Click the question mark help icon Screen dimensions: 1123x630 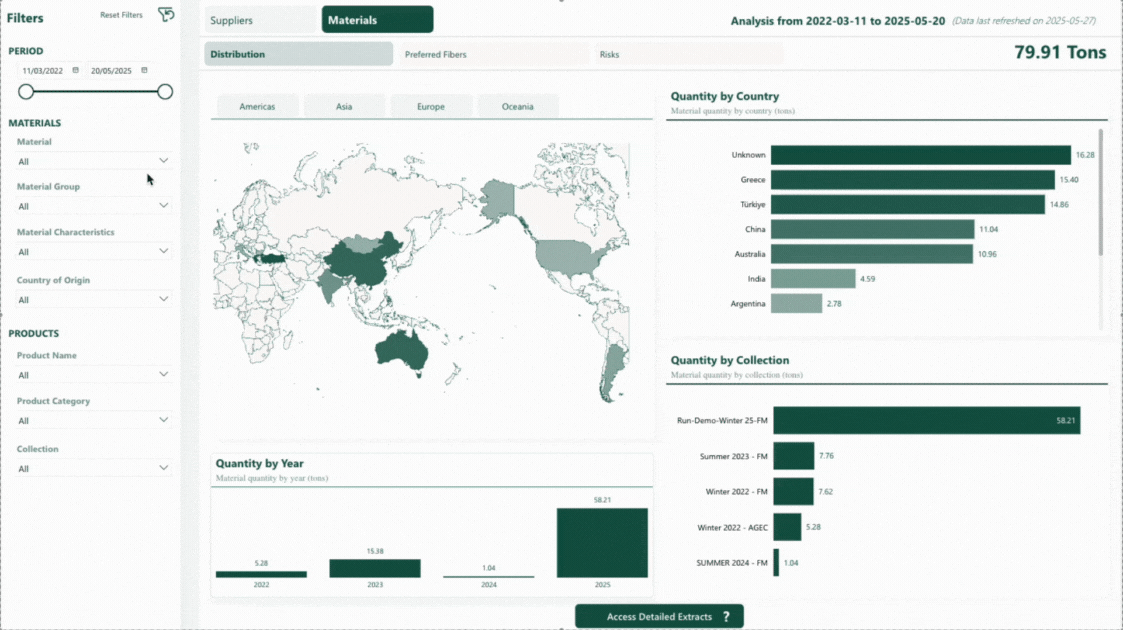click(726, 617)
